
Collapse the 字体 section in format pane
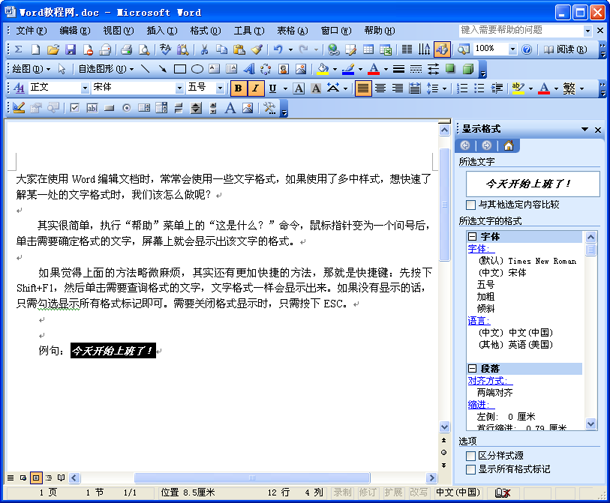[x=472, y=237]
